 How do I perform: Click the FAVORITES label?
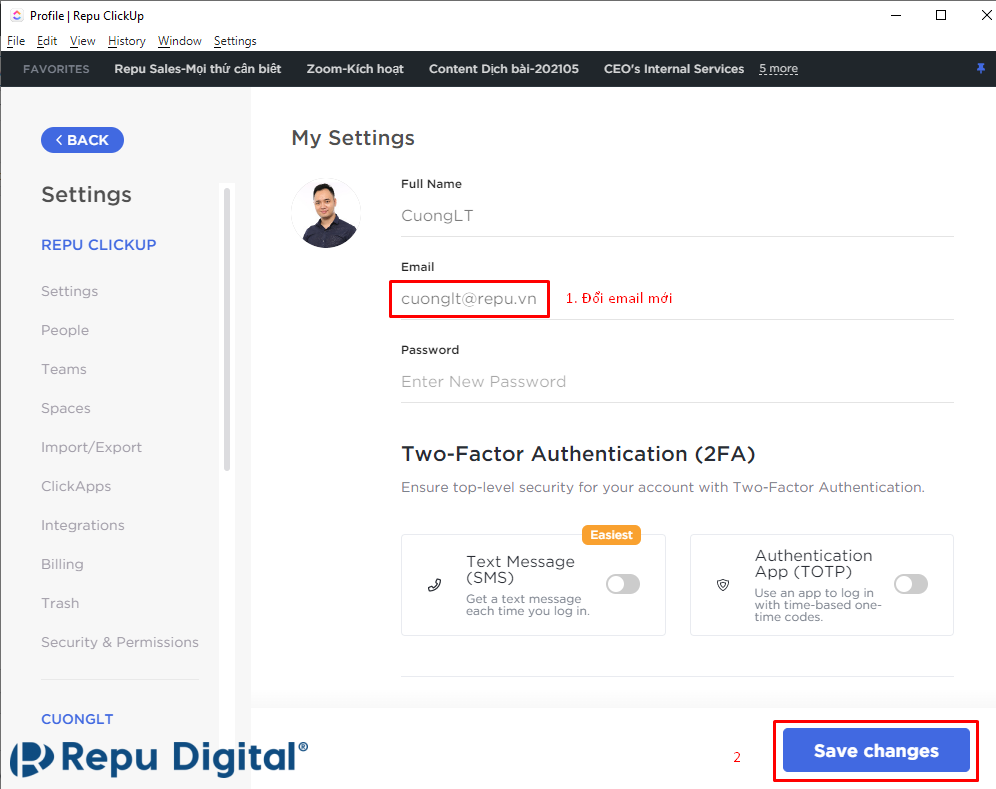(x=56, y=69)
